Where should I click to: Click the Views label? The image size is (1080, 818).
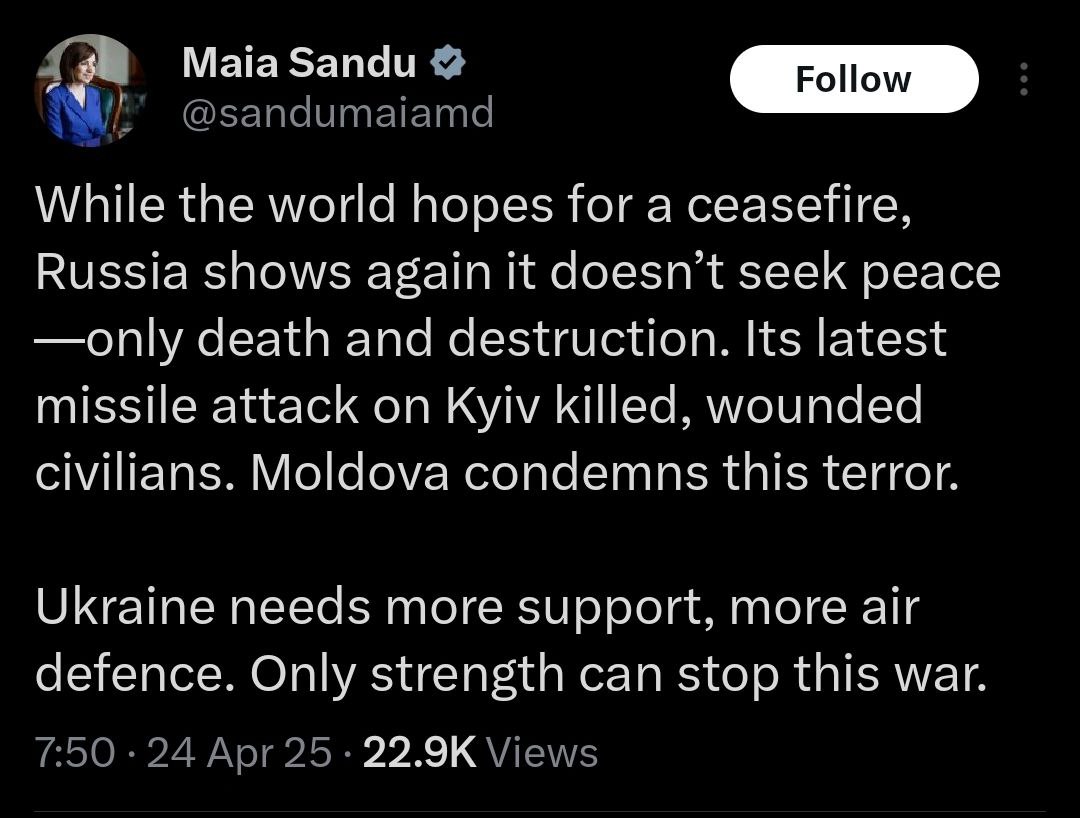coord(546,752)
